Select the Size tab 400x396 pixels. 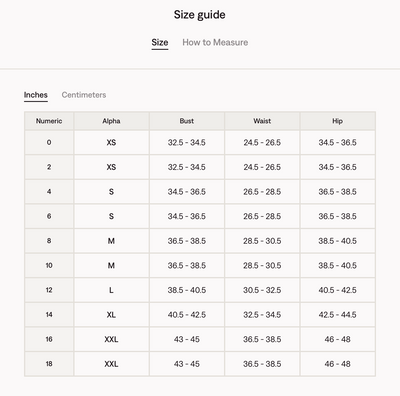point(160,42)
